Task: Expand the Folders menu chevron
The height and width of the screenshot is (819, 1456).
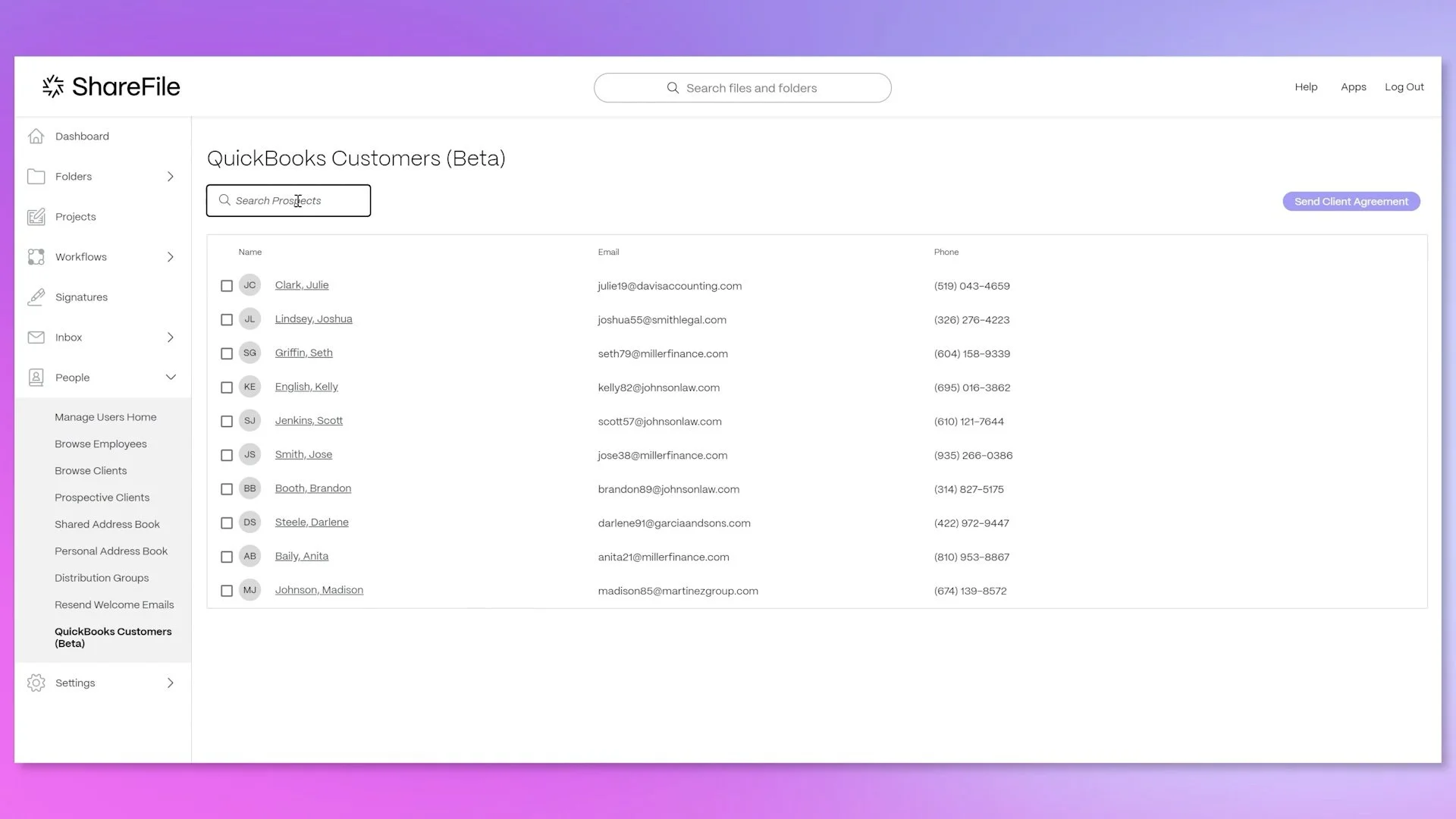Action: pyautogui.click(x=171, y=177)
